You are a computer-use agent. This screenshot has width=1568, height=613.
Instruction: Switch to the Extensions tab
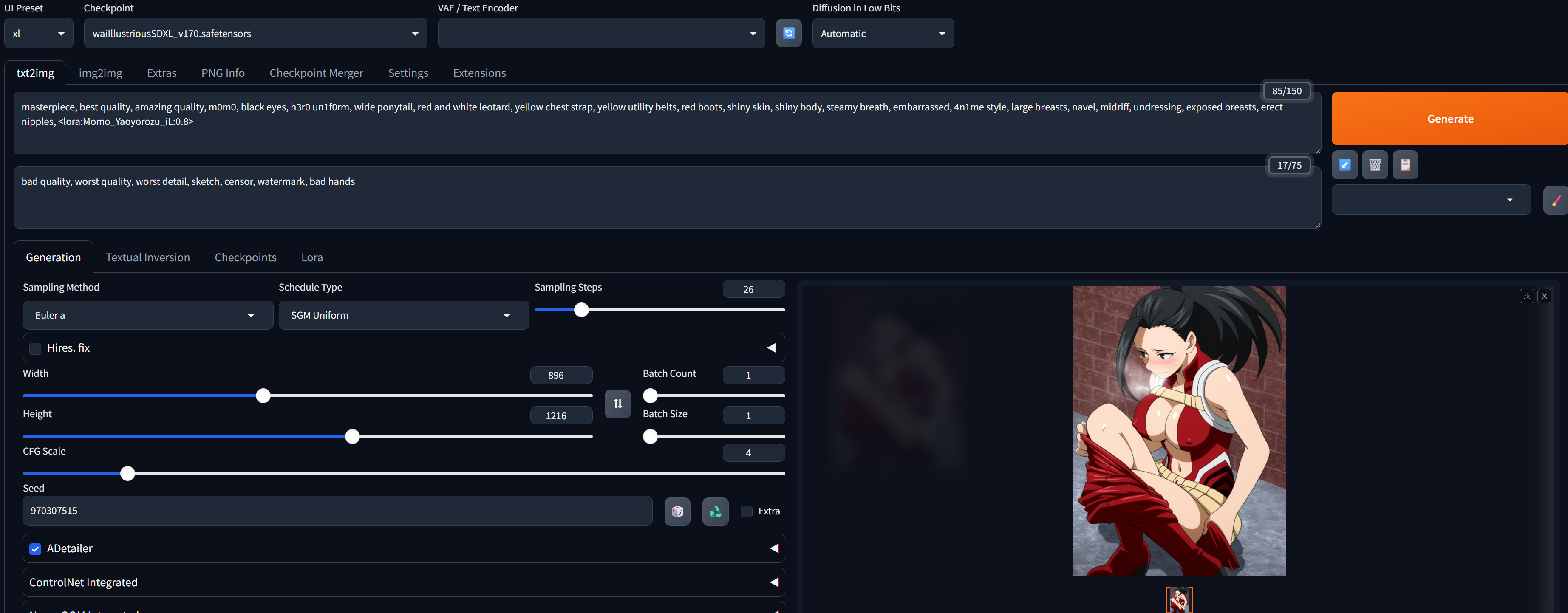point(480,73)
